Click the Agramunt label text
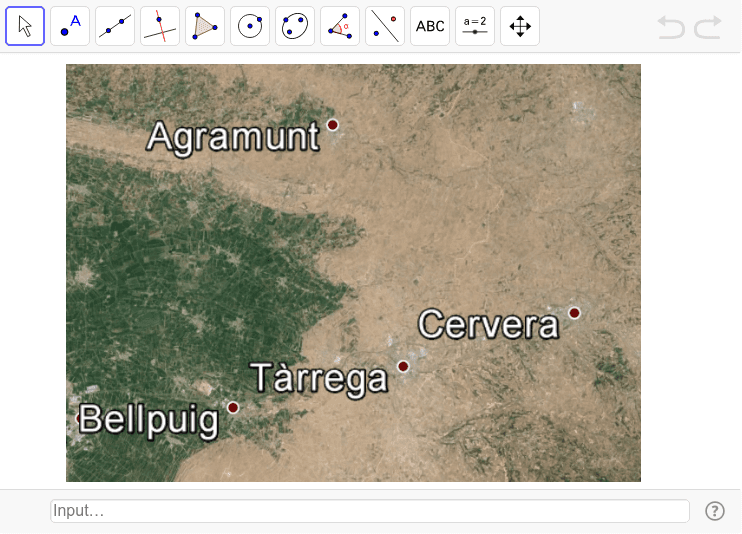742x534 pixels. point(233,137)
